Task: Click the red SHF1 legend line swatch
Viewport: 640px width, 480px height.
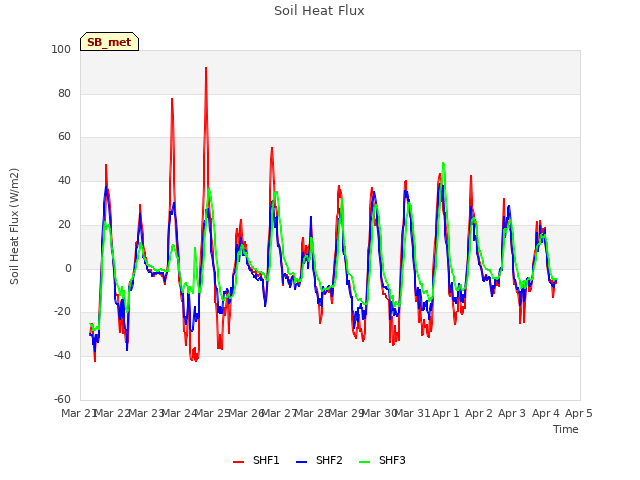Action: [238, 462]
